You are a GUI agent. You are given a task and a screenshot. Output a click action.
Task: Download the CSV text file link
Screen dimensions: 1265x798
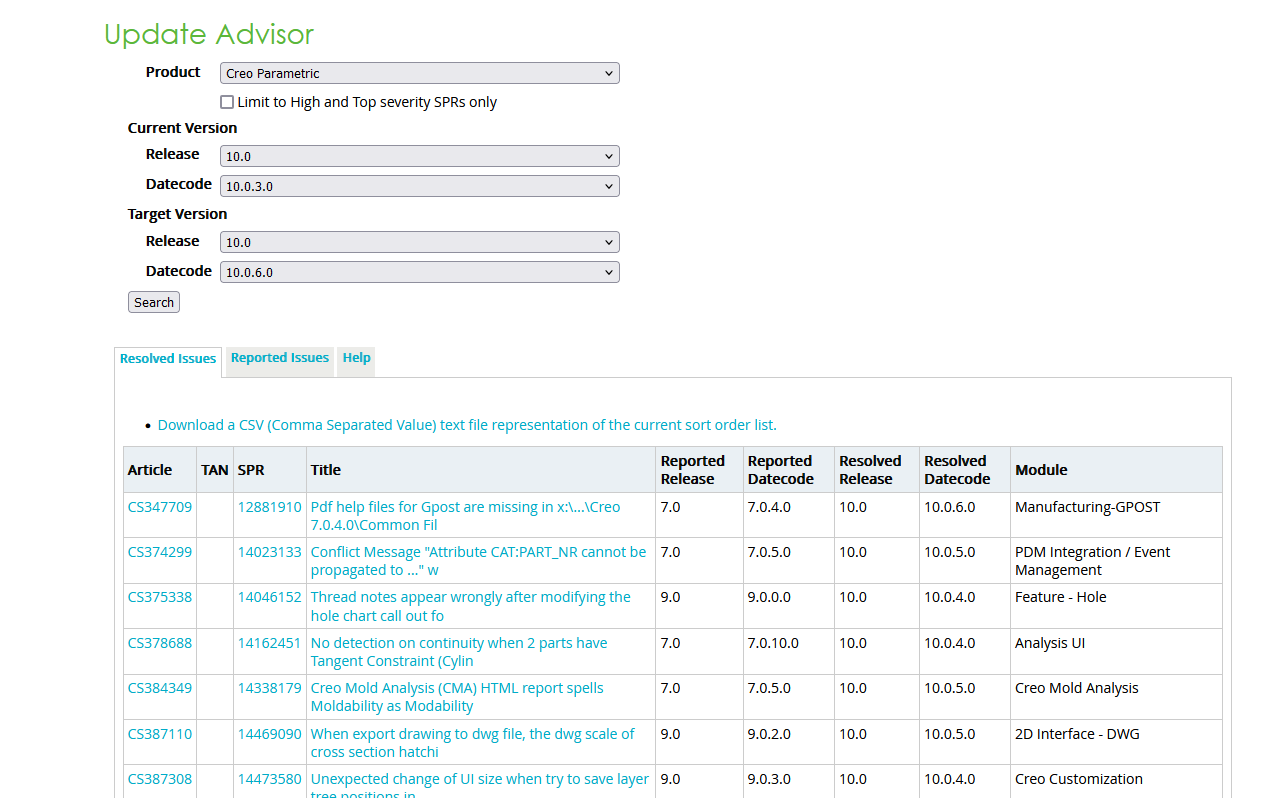[467, 425]
